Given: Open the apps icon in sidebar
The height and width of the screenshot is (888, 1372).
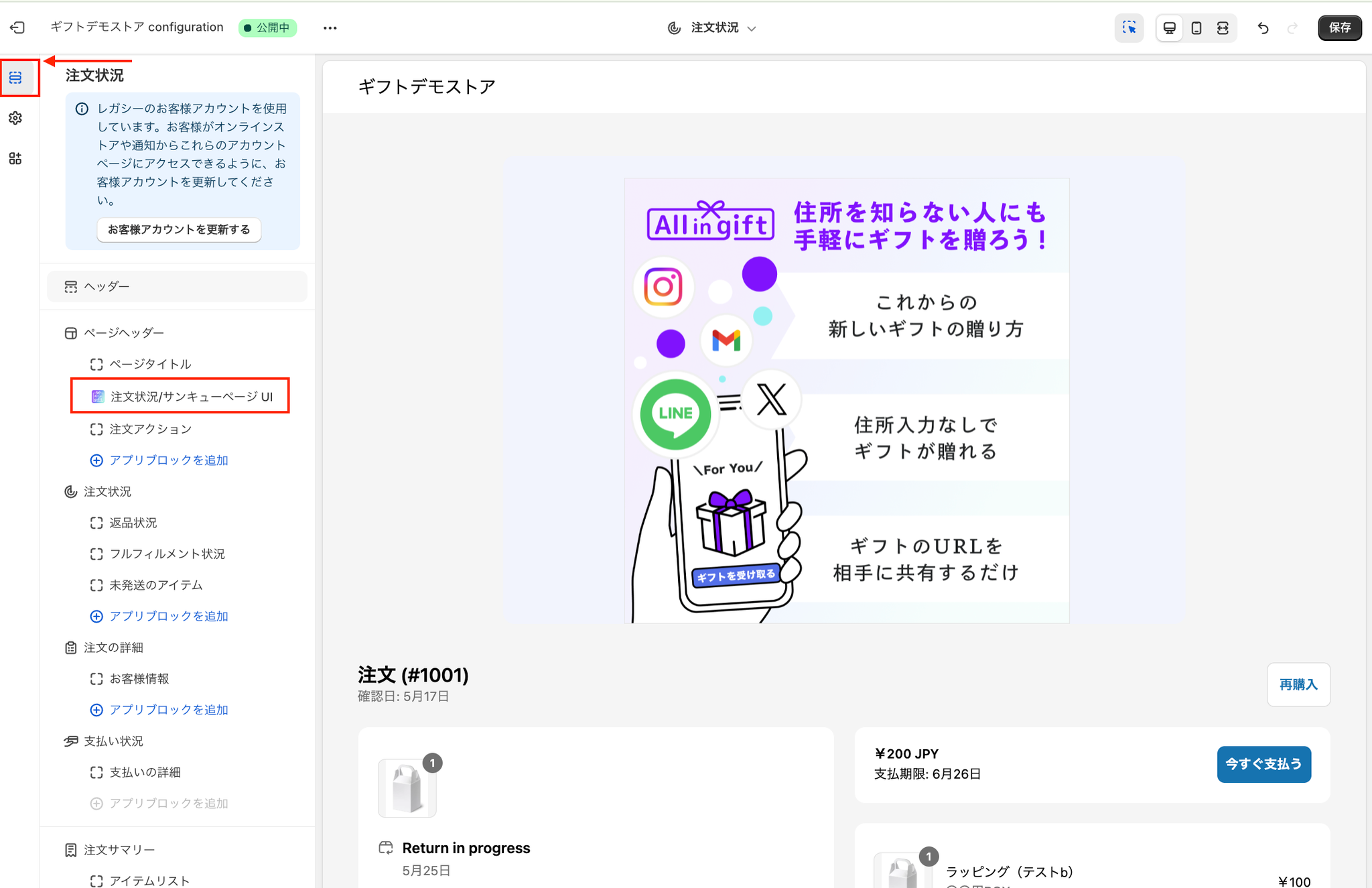Looking at the screenshot, I should (x=15, y=158).
